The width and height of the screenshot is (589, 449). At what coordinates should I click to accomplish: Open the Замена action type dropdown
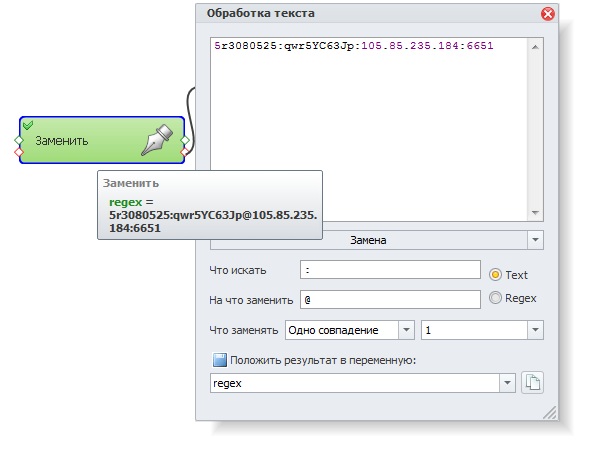535,240
